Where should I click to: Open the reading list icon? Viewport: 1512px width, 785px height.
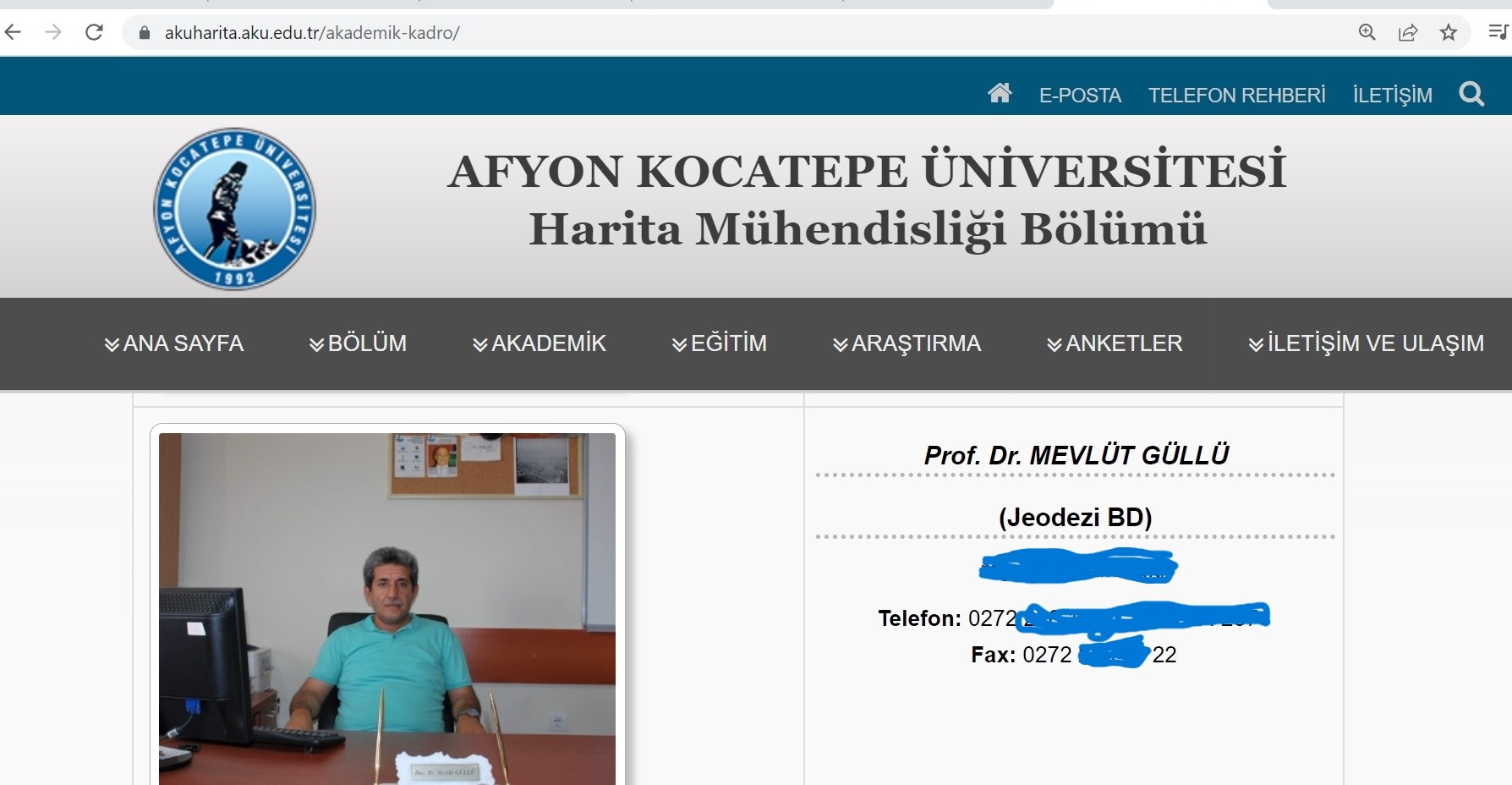1498,33
